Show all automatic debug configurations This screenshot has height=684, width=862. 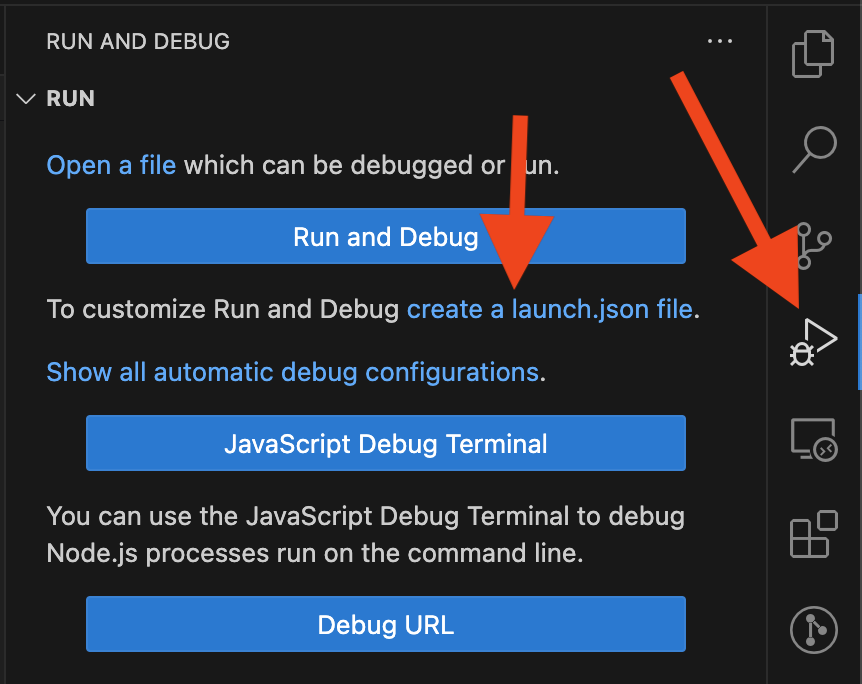pos(292,372)
